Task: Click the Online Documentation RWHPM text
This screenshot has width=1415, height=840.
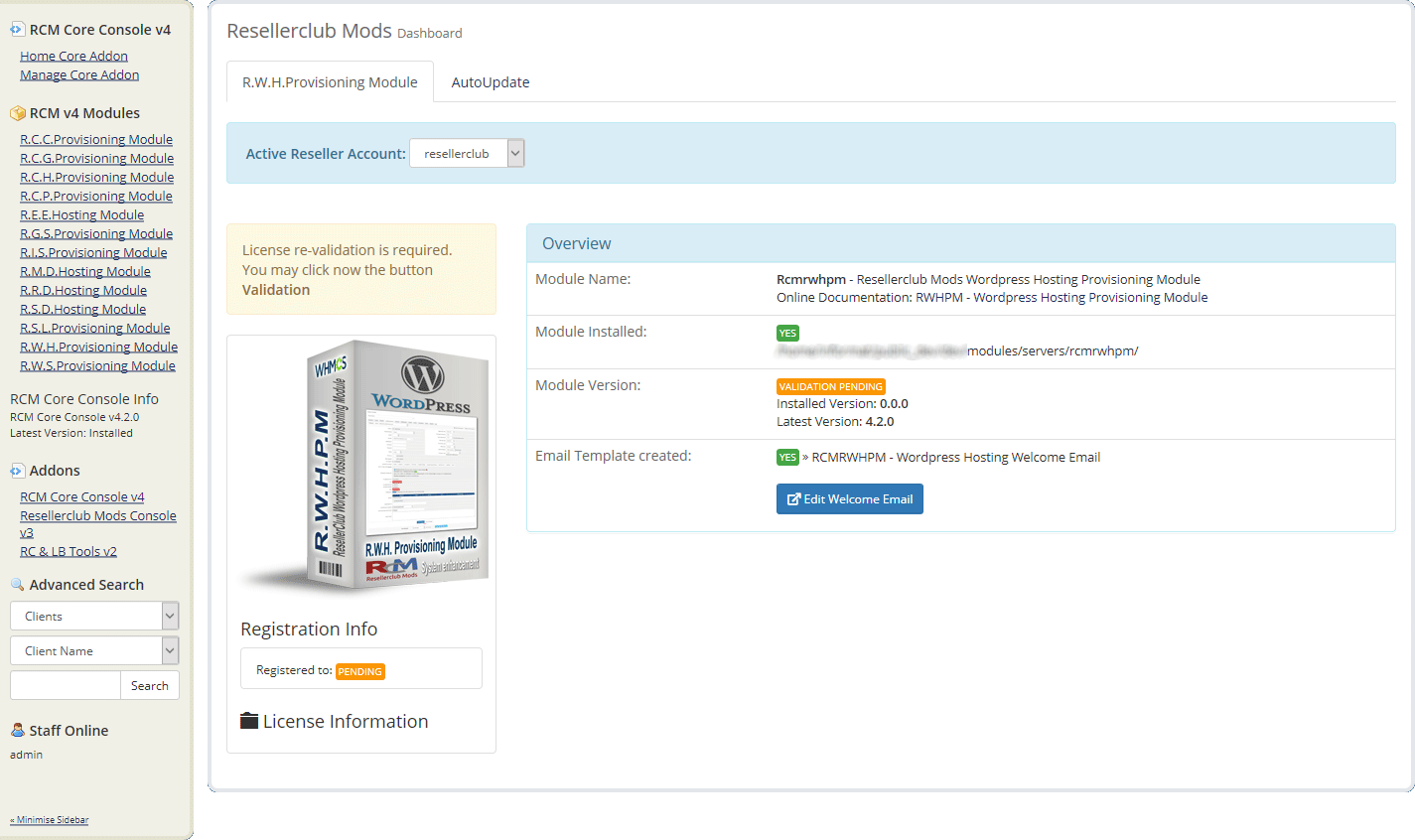Action: 992,297
